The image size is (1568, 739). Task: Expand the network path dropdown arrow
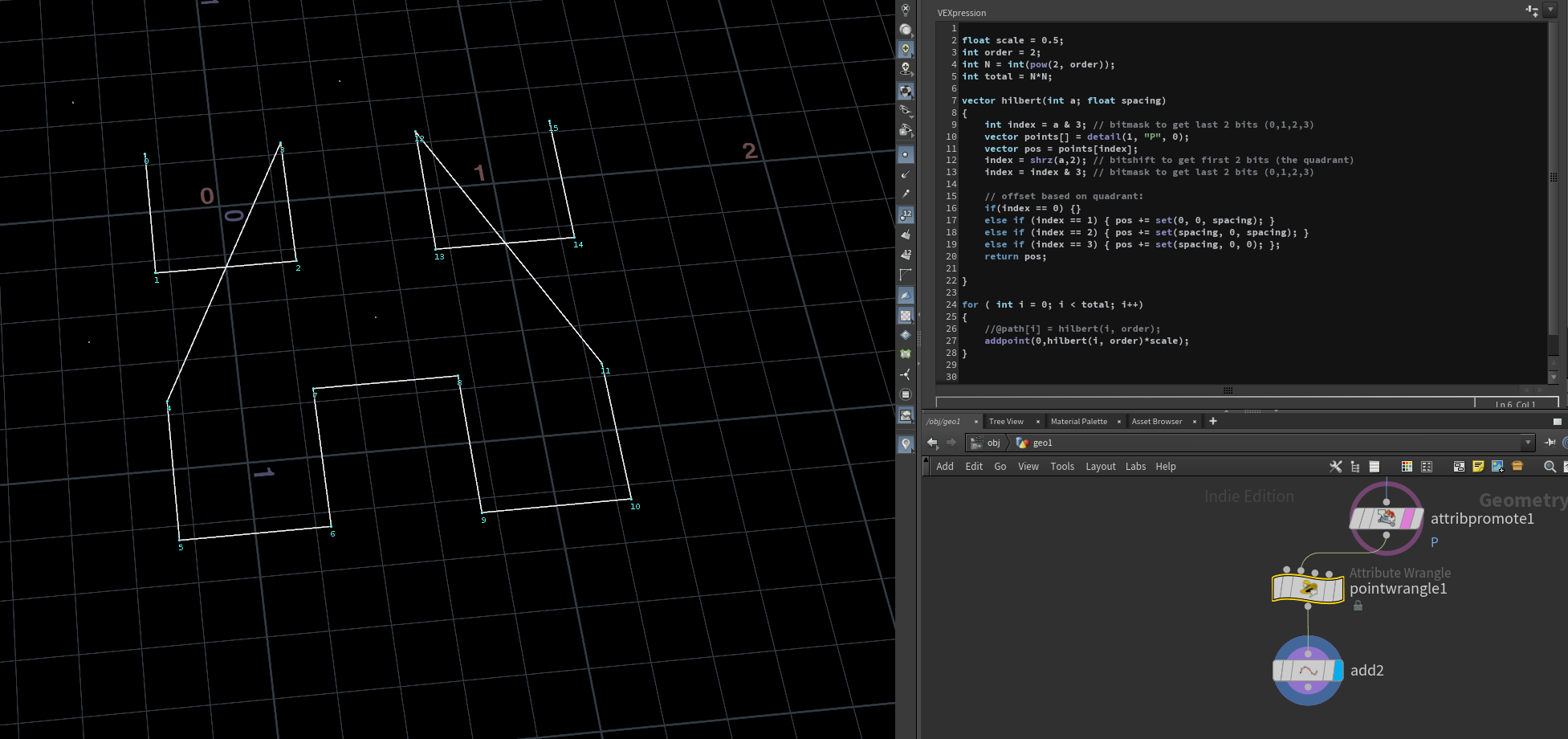click(x=1527, y=443)
